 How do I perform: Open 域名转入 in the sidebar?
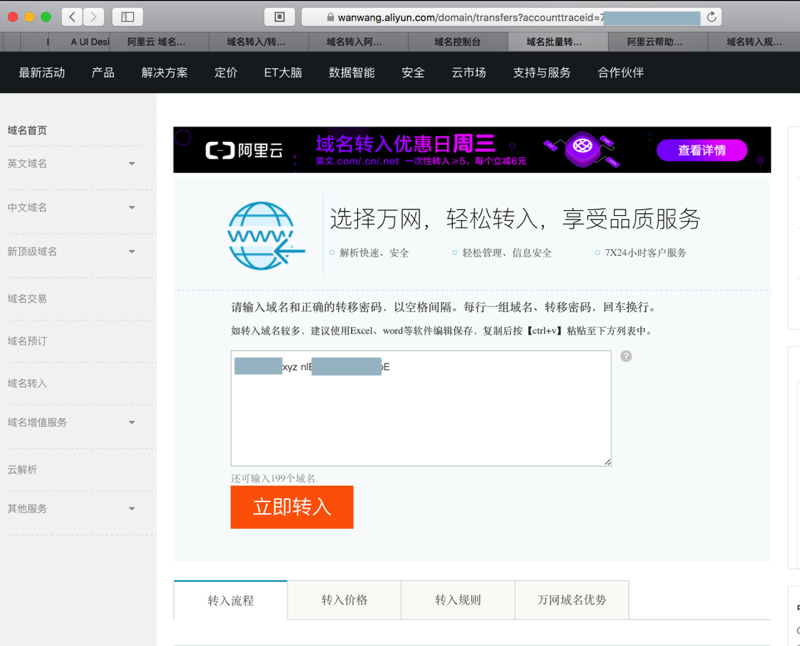pos(27,384)
